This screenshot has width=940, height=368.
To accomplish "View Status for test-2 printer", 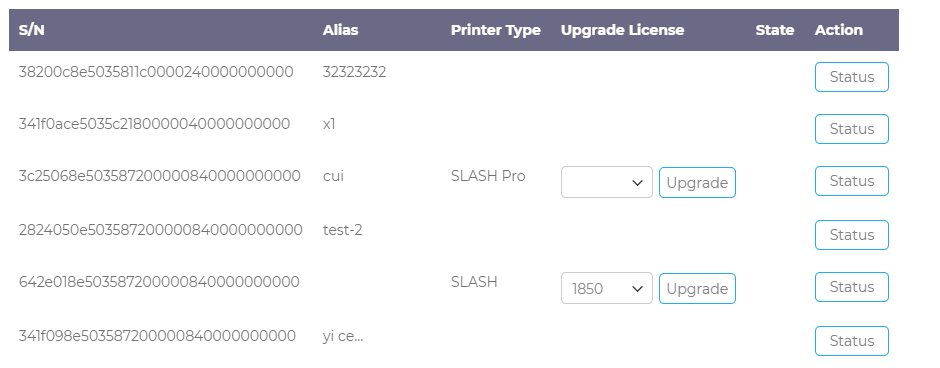I will 851,235.
